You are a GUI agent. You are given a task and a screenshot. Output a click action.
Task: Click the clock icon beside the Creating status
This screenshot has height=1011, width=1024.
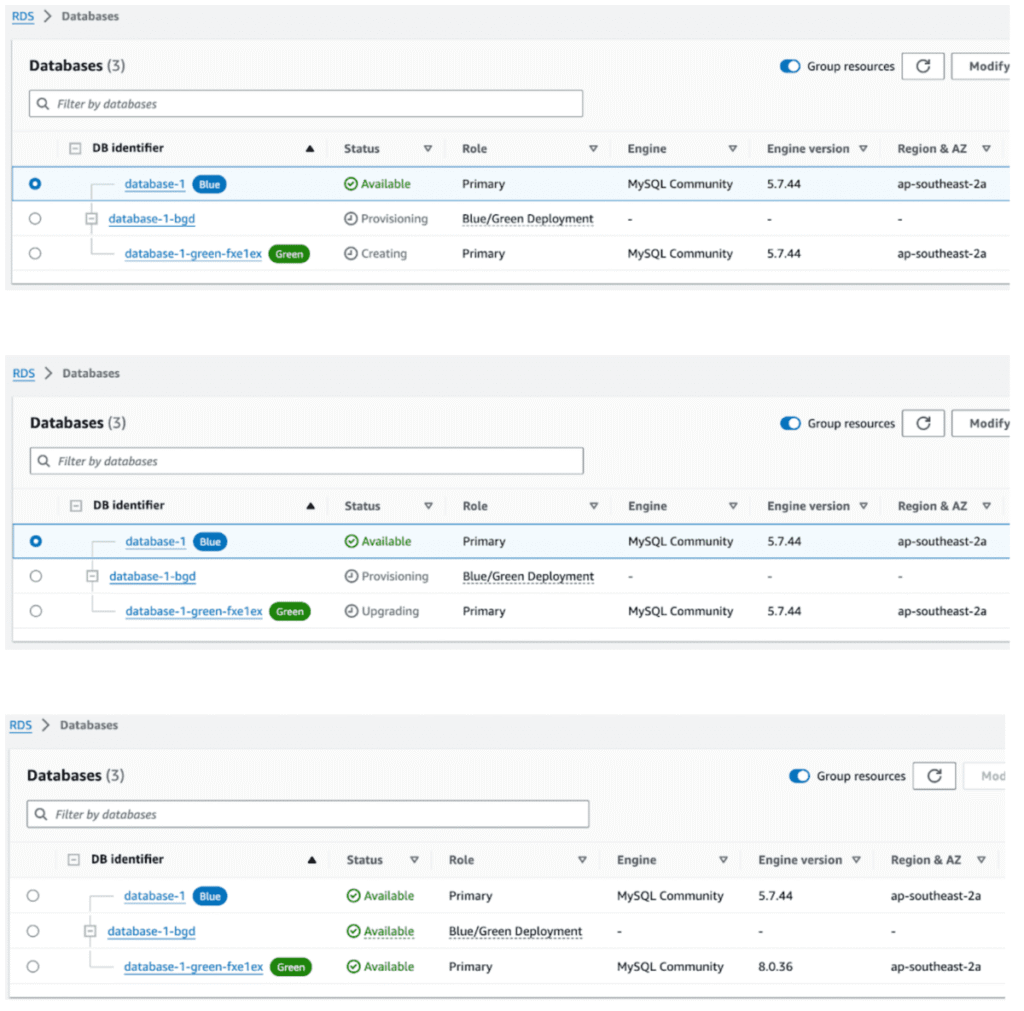(351, 254)
